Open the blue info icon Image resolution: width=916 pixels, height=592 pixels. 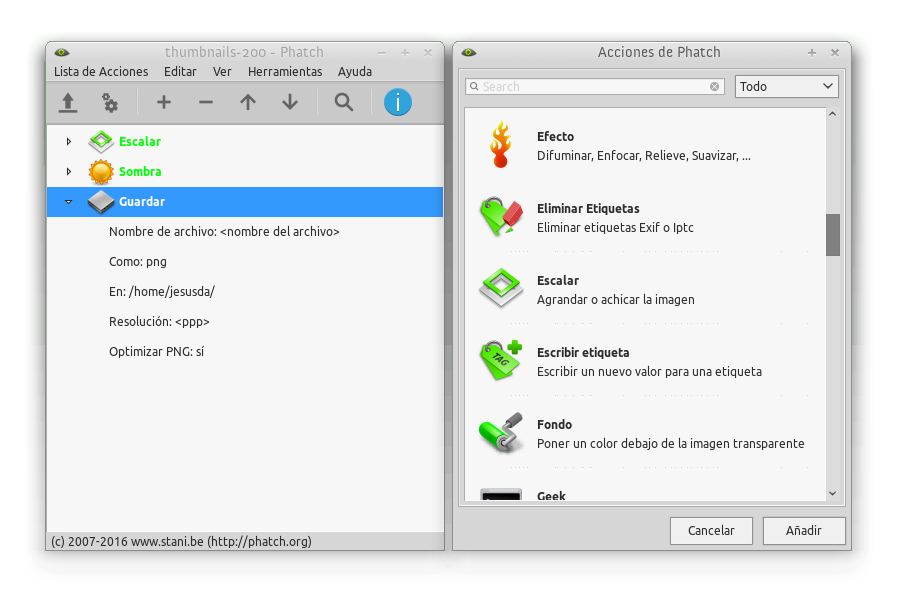pos(398,102)
